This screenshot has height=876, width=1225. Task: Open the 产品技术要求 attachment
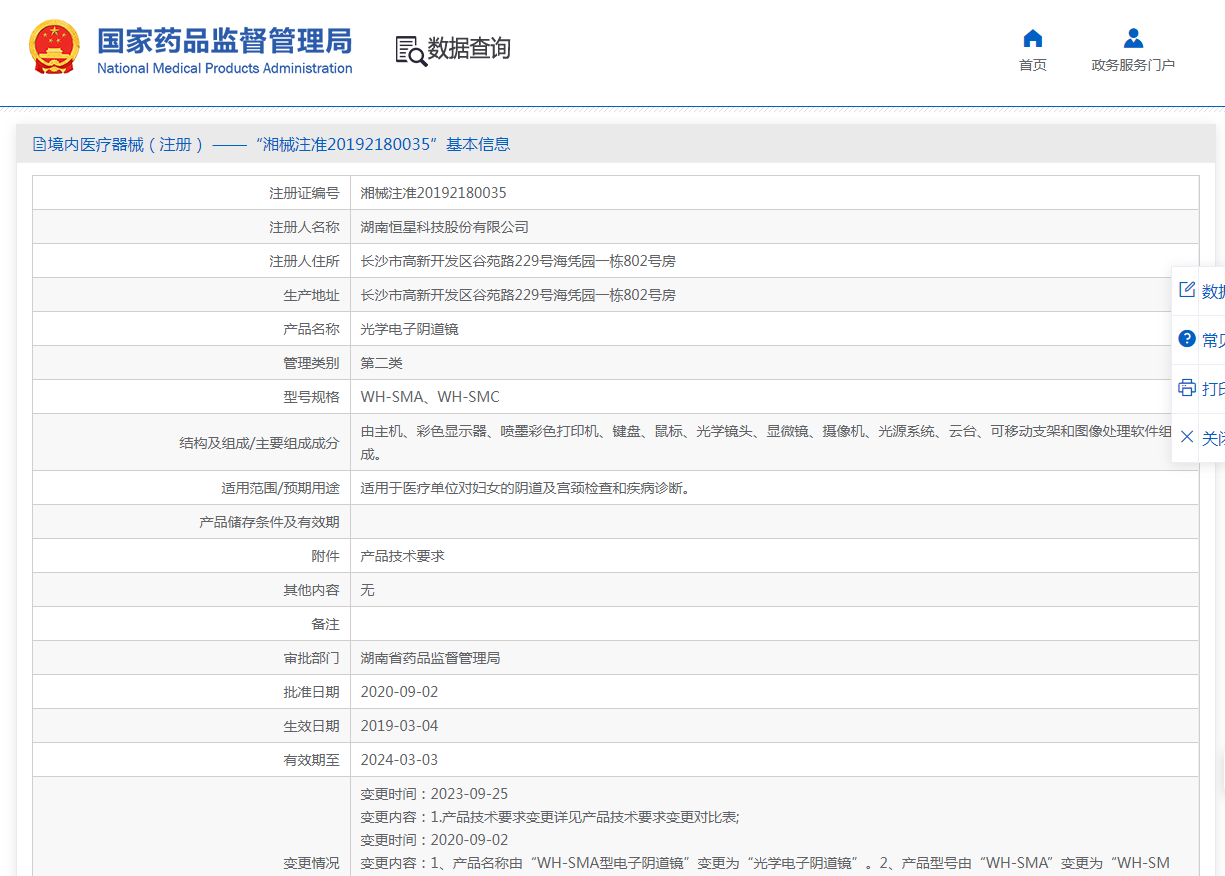pyautogui.click(x=402, y=556)
